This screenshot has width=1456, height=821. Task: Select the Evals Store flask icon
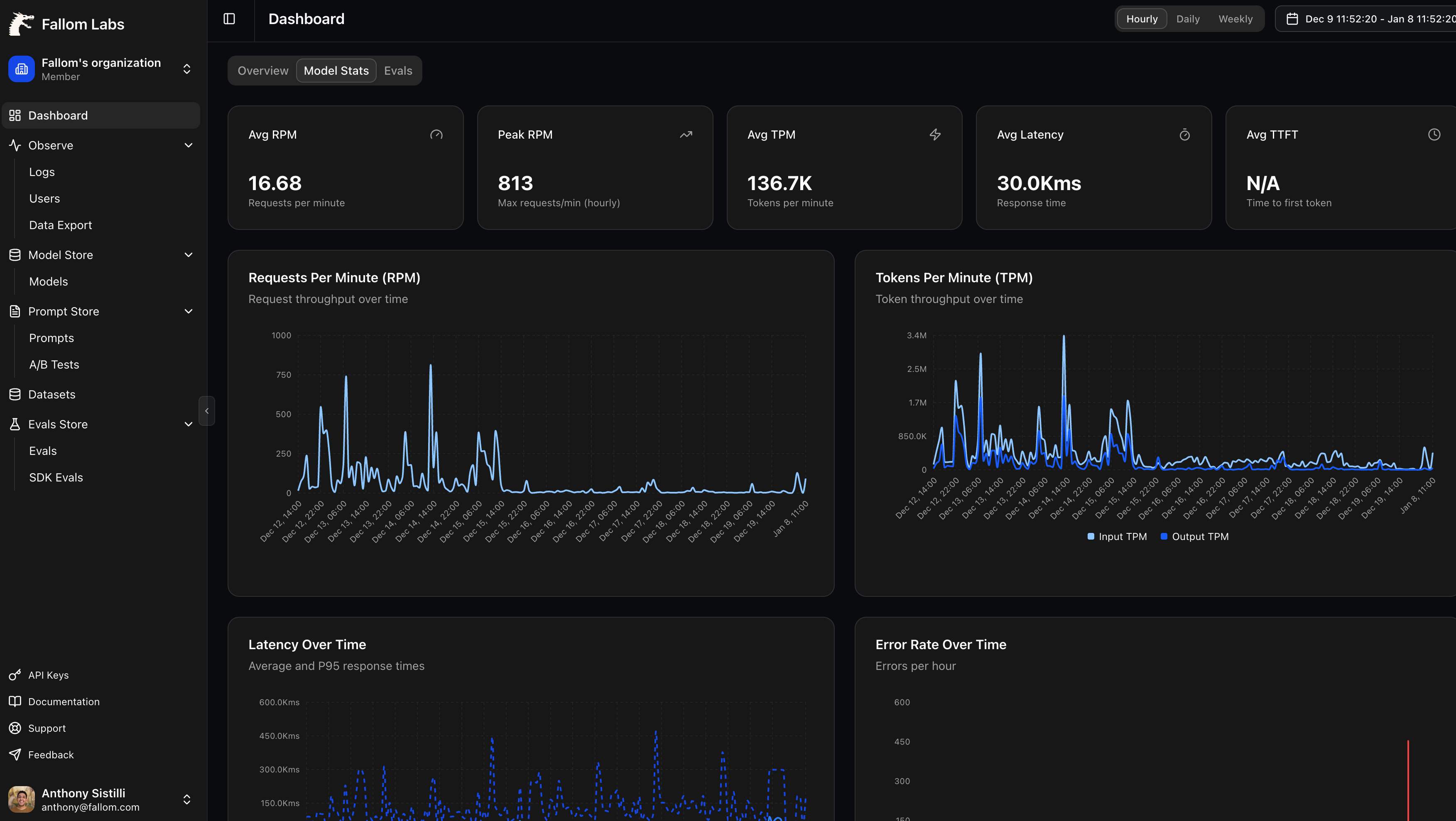point(15,424)
